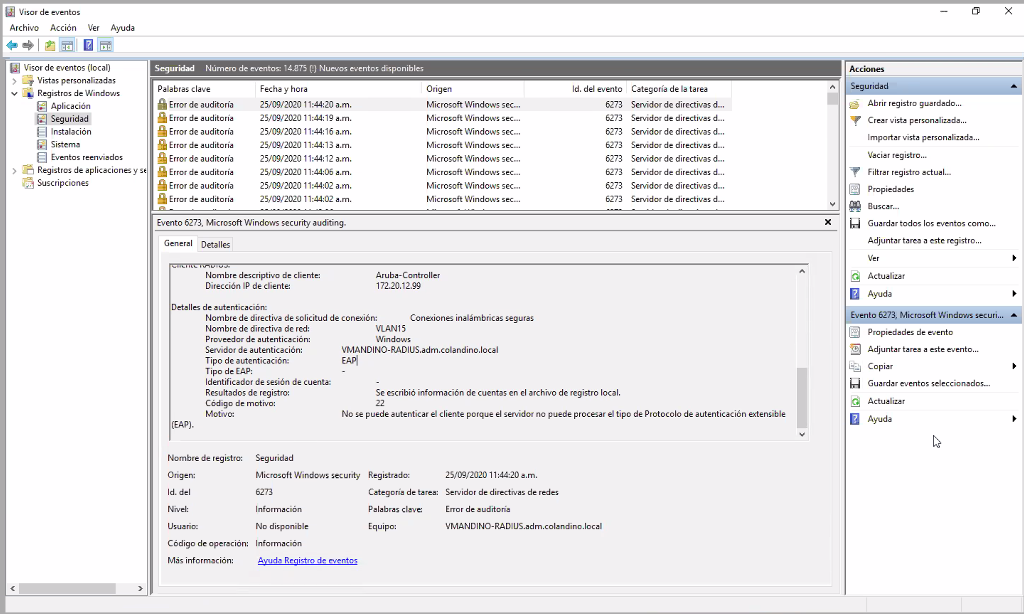The height and width of the screenshot is (614, 1024).
Task: Open the Instalación log icon in tree
Action: point(42,131)
